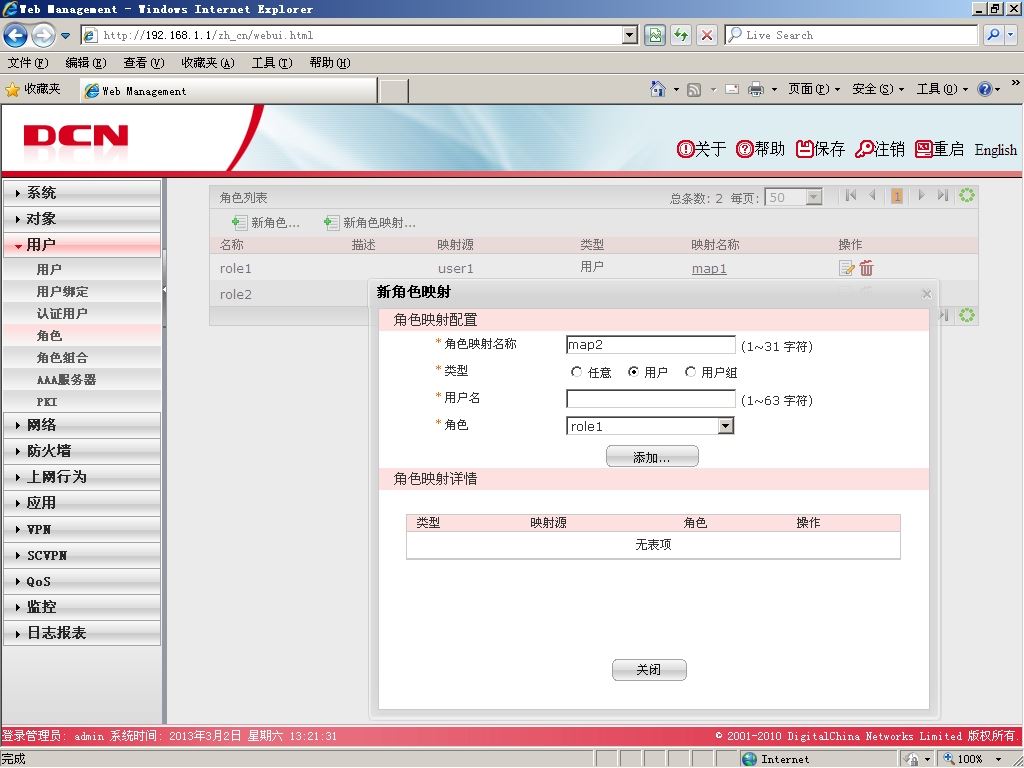Click the Live Search magnifier button
The image size is (1024, 768).
(x=993, y=35)
